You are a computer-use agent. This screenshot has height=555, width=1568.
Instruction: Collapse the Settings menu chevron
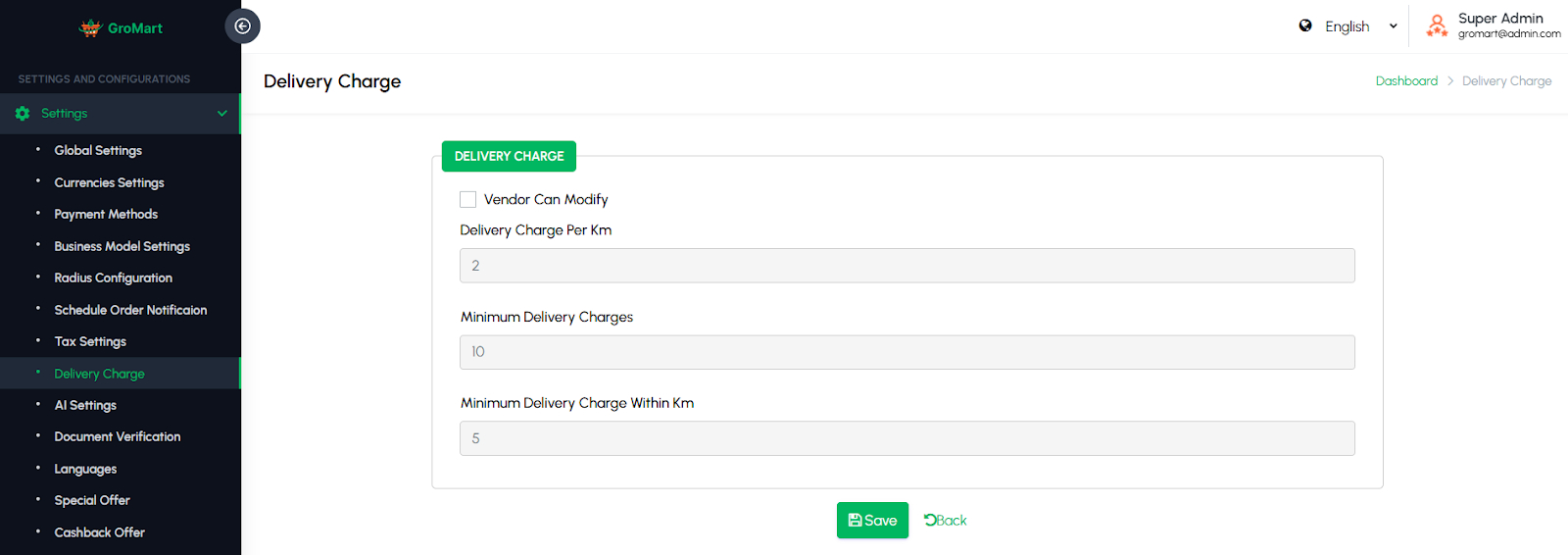(x=222, y=114)
